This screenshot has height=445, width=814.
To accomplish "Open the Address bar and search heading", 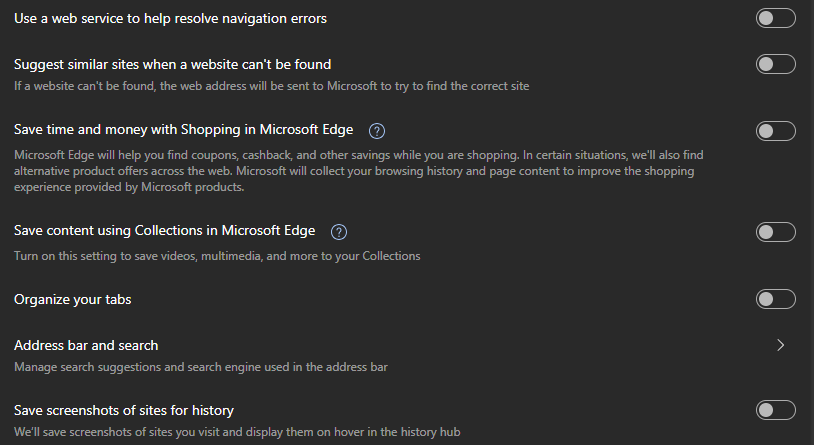I will click(86, 345).
